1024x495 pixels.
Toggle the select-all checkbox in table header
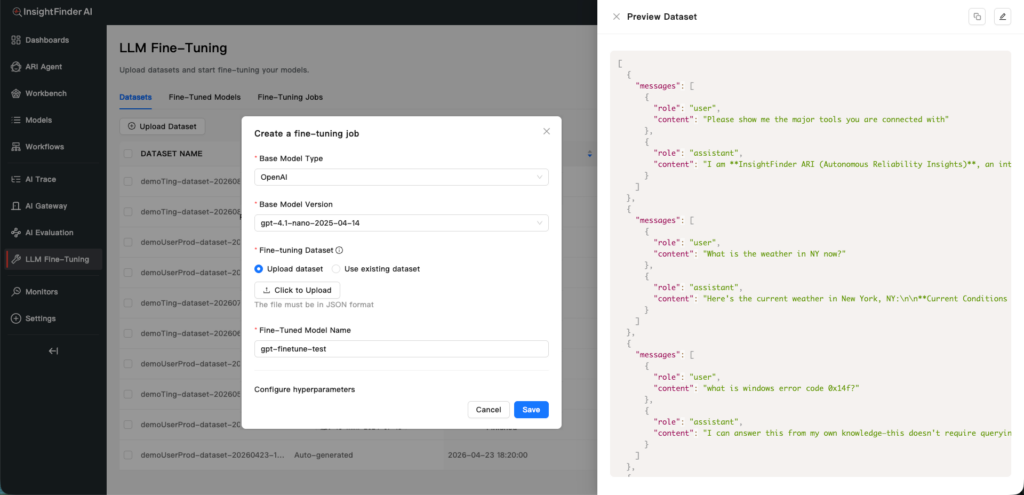[128, 153]
